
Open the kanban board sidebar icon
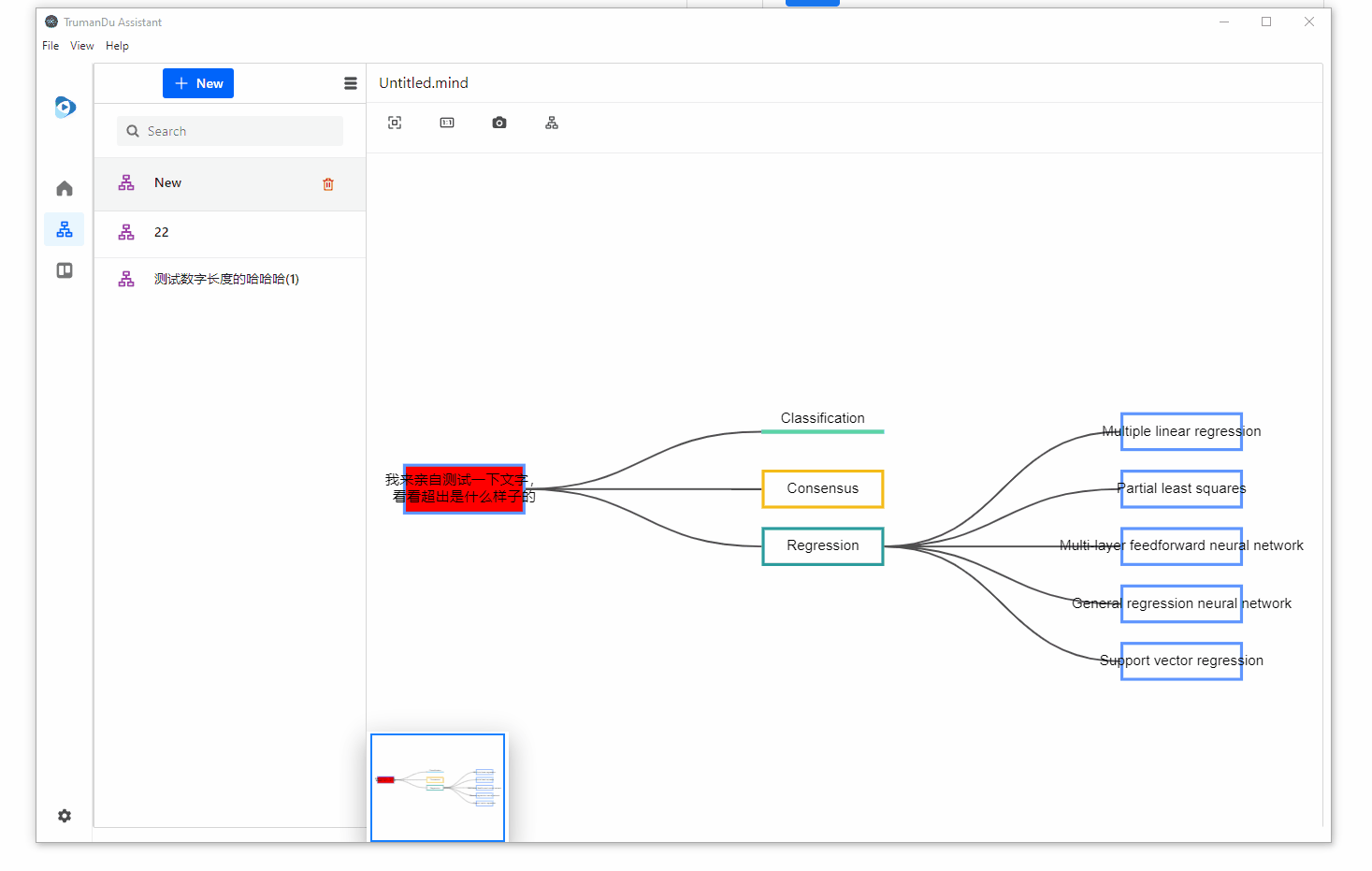[64, 270]
